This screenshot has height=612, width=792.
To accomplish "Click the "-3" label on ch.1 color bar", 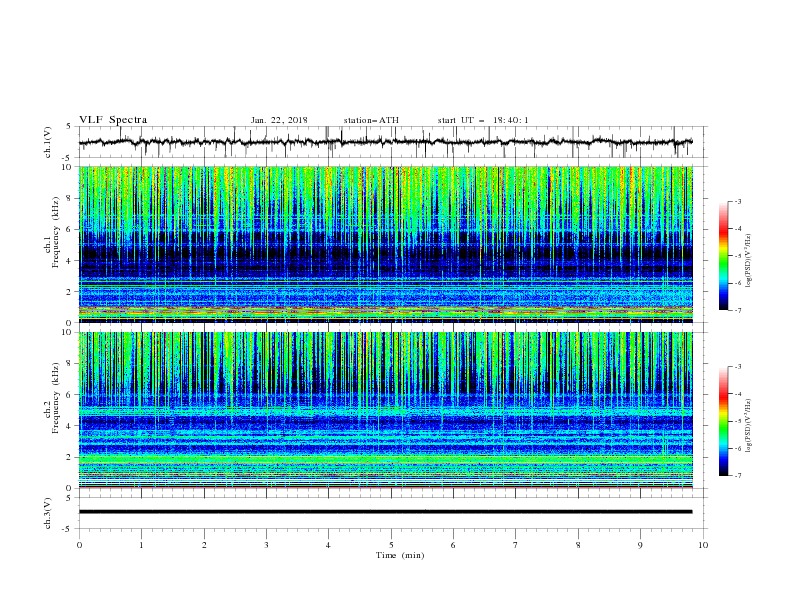I will pyautogui.click(x=737, y=201).
